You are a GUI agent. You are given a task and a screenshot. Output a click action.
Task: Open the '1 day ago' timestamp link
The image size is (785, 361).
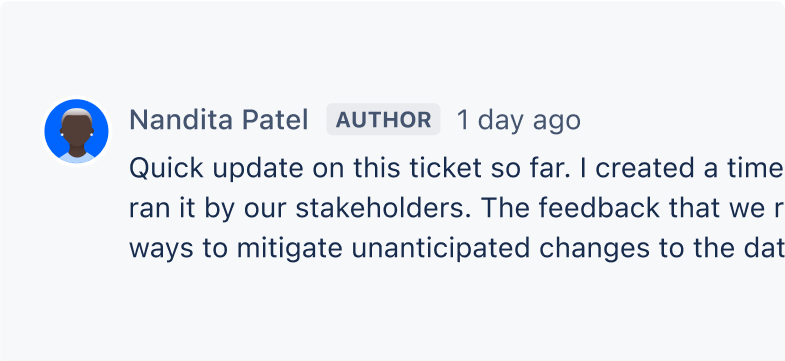[519, 120]
